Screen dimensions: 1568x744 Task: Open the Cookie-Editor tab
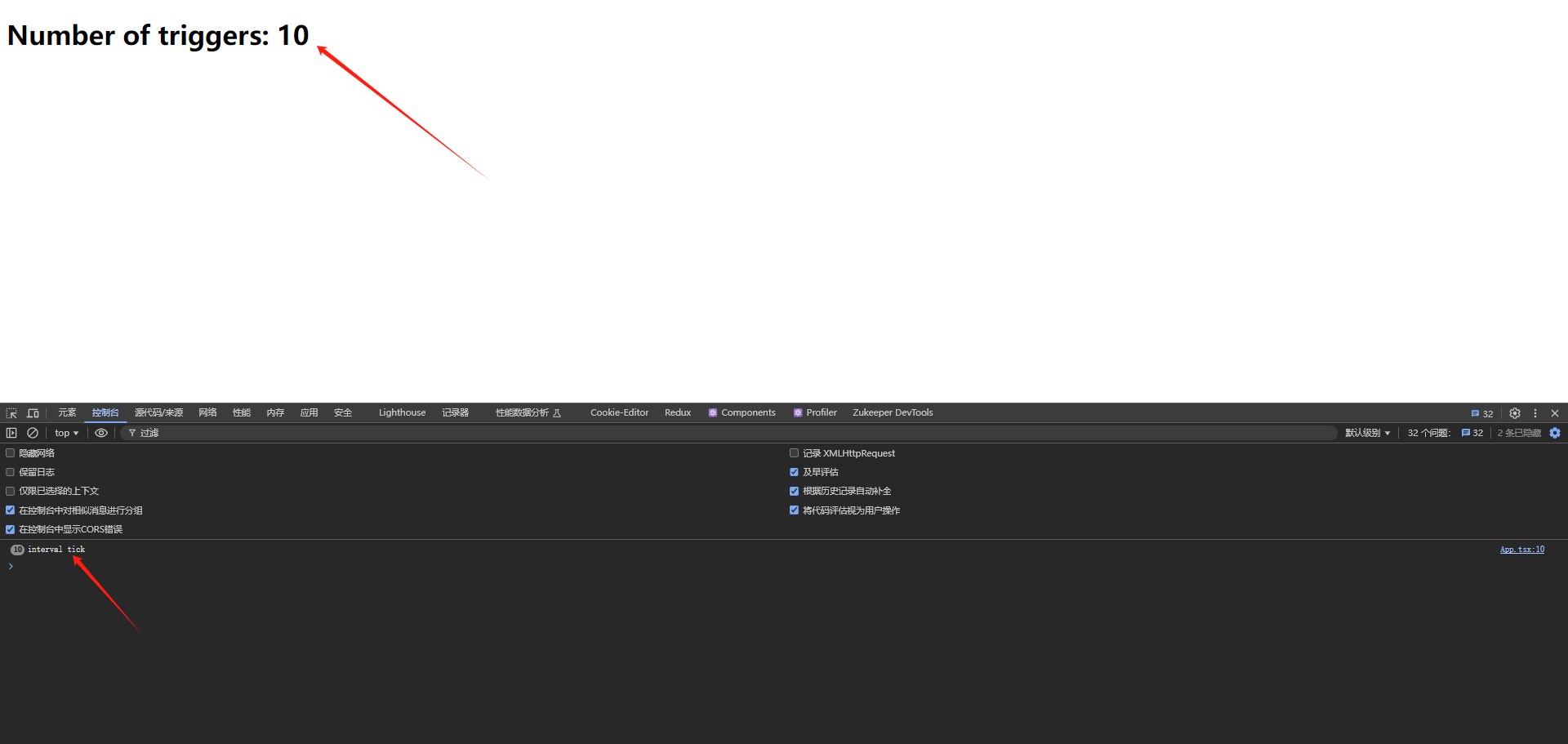click(x=619, y=412)
